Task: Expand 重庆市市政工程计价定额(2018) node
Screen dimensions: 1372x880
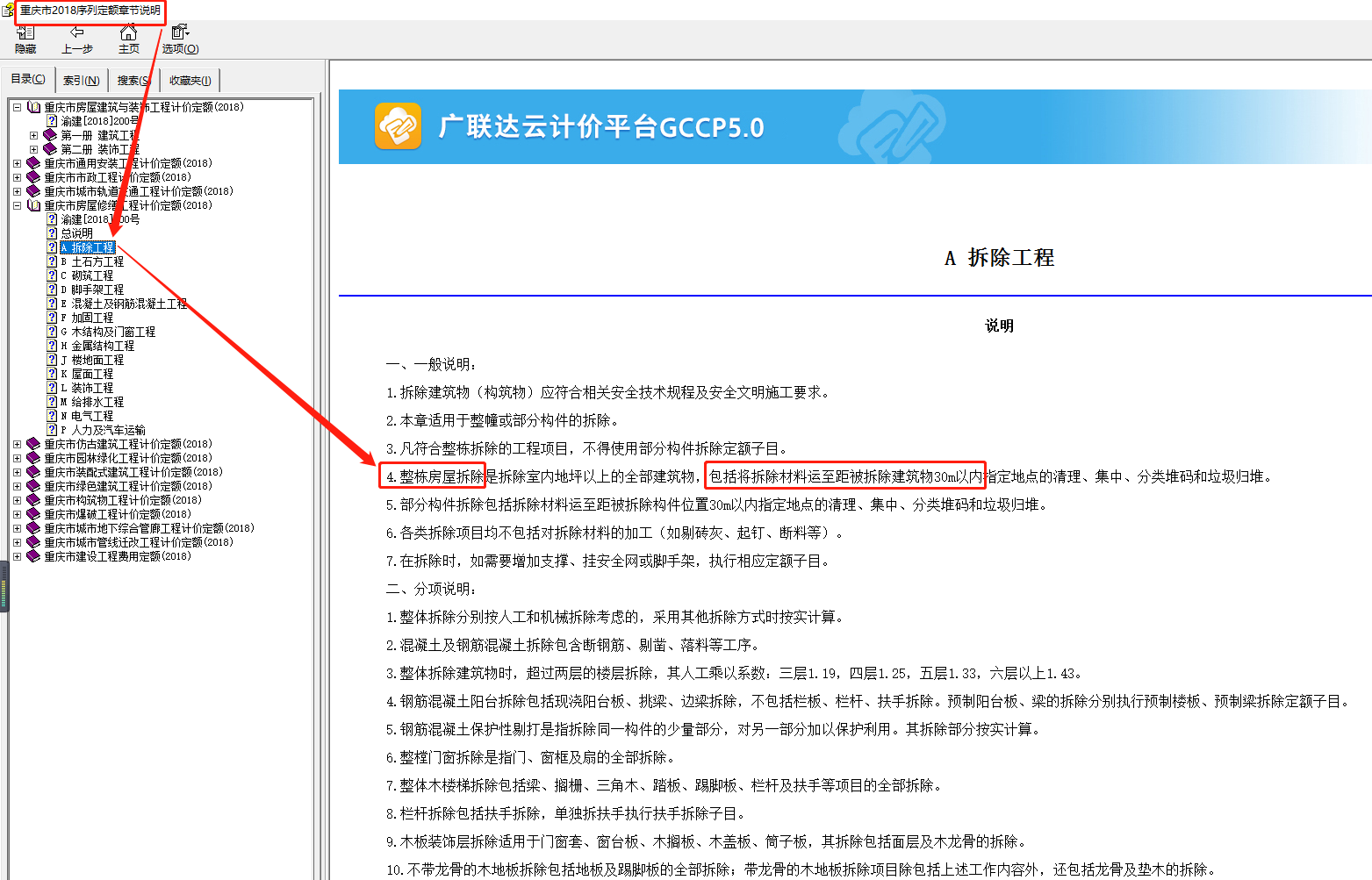Action: click(17, 177)
